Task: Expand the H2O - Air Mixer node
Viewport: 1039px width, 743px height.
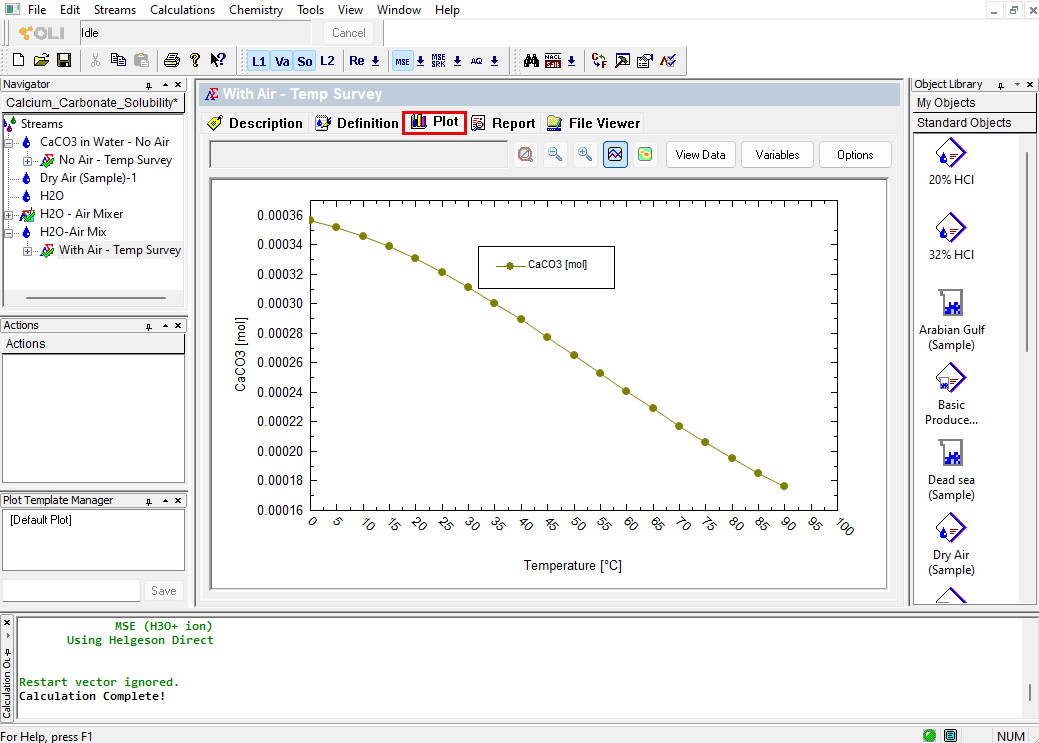Action: click(9, 215)
